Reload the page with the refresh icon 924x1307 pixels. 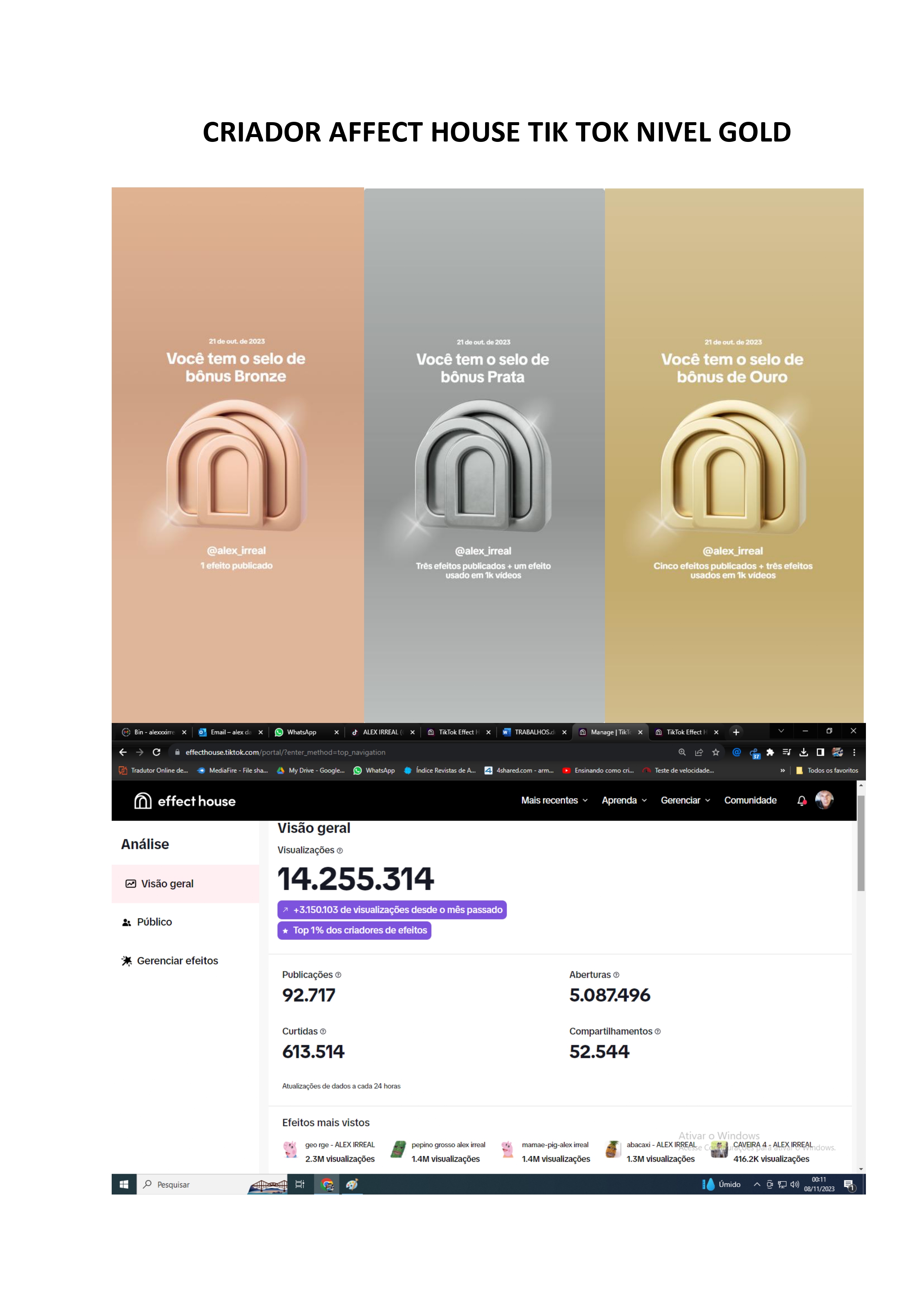click(156, 752)
